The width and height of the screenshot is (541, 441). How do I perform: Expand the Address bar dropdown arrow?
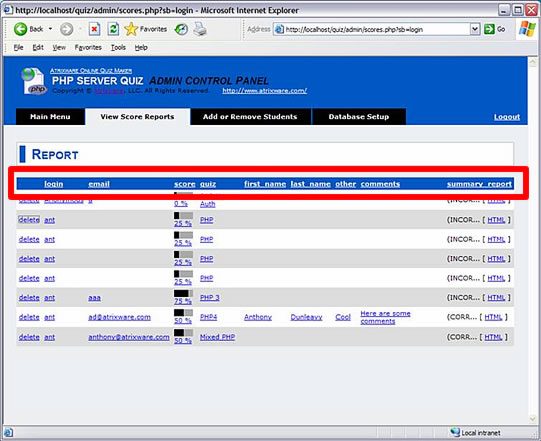coord(475,29)
